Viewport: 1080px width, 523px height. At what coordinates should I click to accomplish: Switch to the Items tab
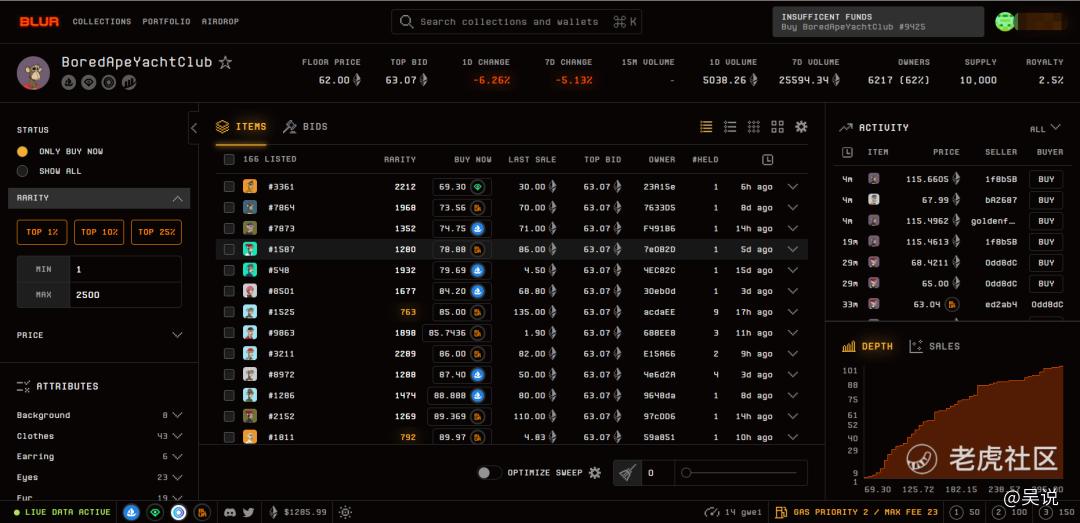tap(241, 127)
